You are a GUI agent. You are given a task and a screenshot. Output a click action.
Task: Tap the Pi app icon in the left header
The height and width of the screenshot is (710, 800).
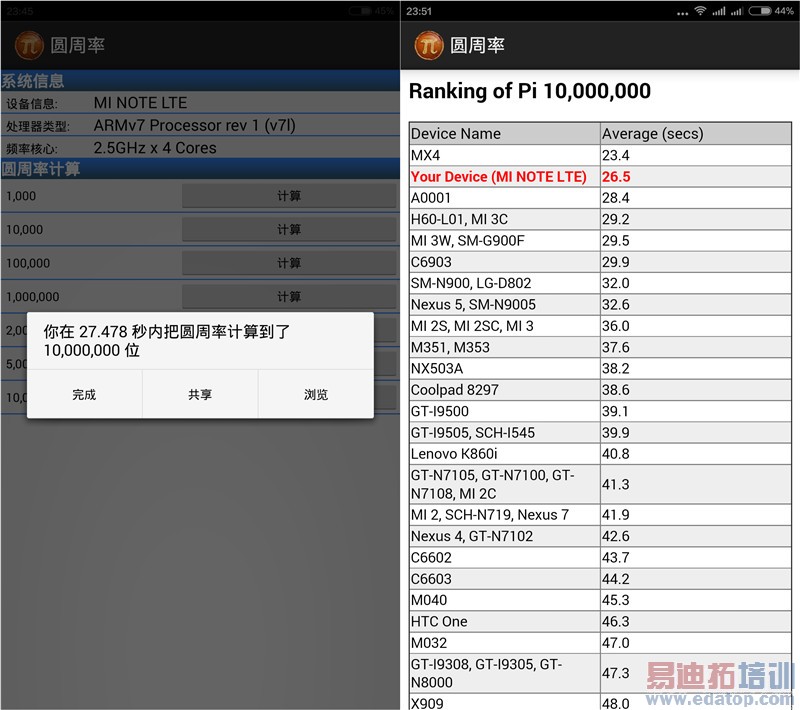[29, 45]
